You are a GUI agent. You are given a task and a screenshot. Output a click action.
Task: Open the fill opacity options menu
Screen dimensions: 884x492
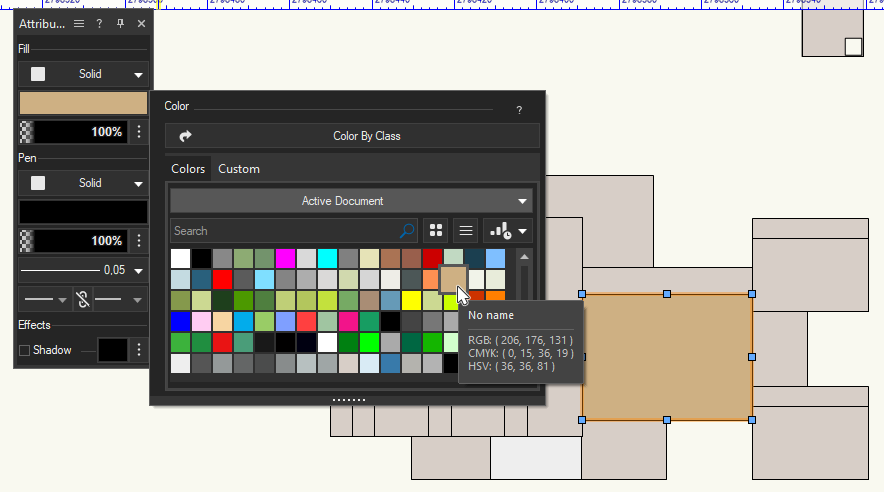tap(139, 131)
